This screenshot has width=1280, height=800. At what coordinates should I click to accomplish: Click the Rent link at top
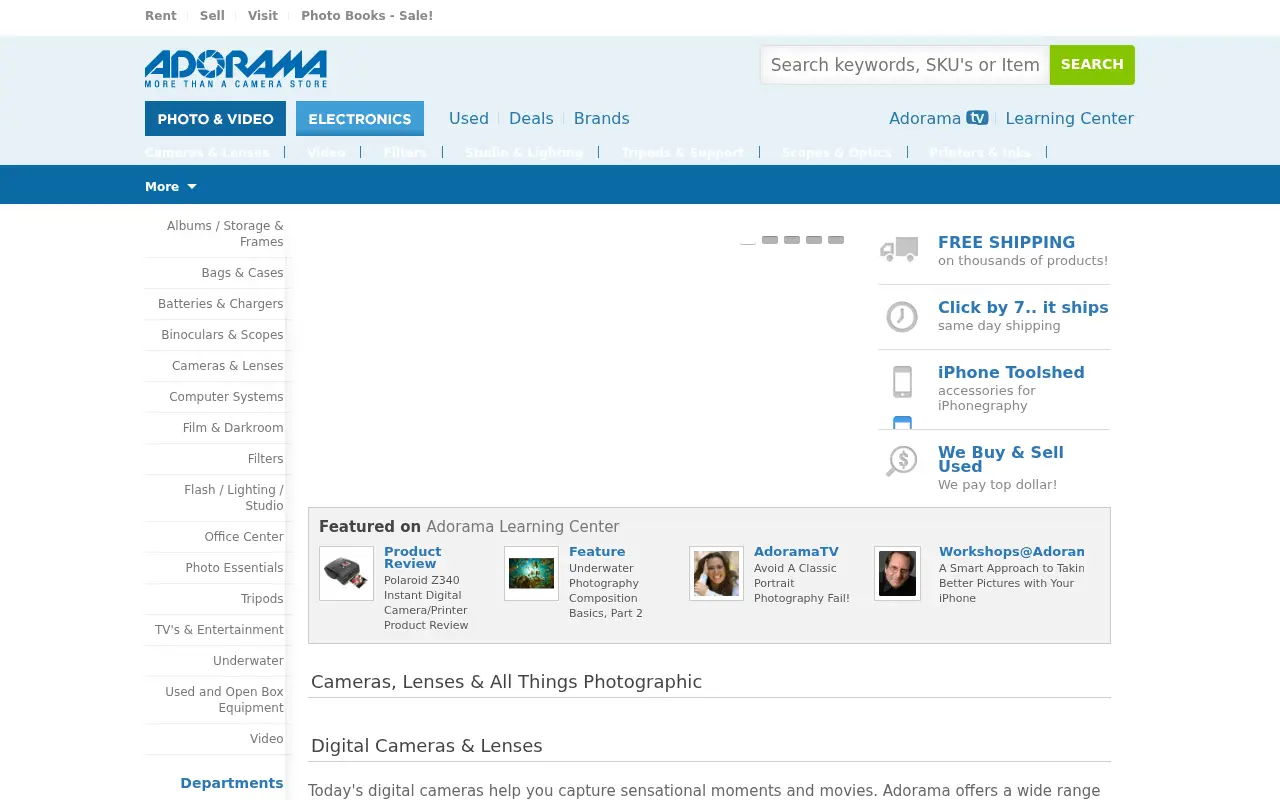click(161, 16)
